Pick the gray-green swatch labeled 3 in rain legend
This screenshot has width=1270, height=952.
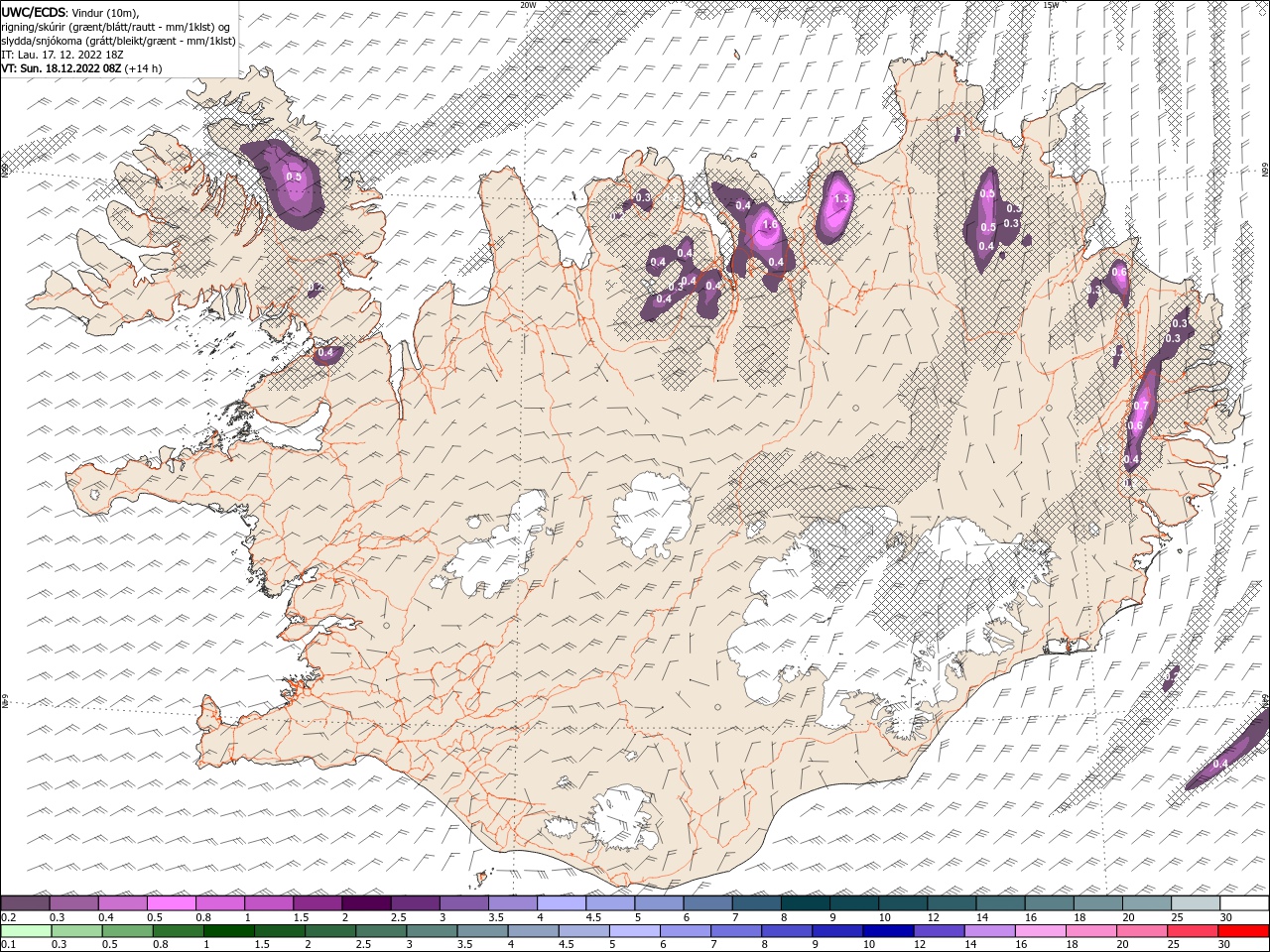[432, 931]
